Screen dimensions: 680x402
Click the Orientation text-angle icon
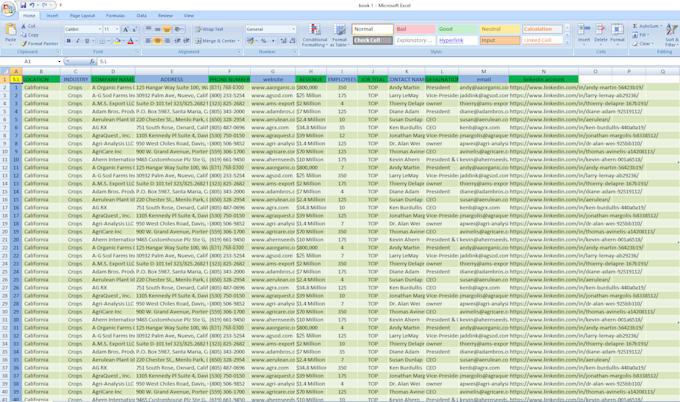click(x=178, y=29)
